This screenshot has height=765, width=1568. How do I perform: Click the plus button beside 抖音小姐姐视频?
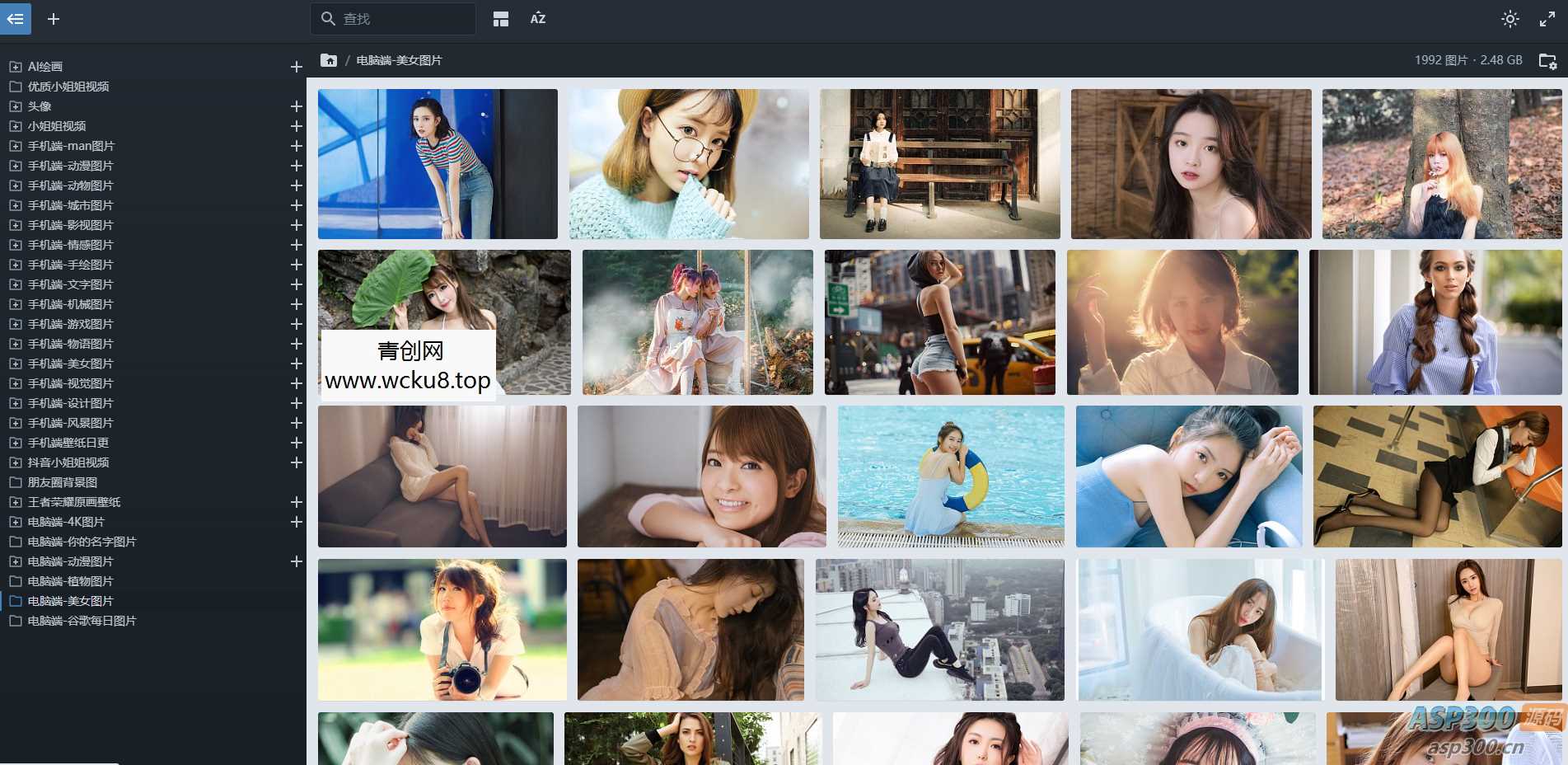click(x=296, y=462)
